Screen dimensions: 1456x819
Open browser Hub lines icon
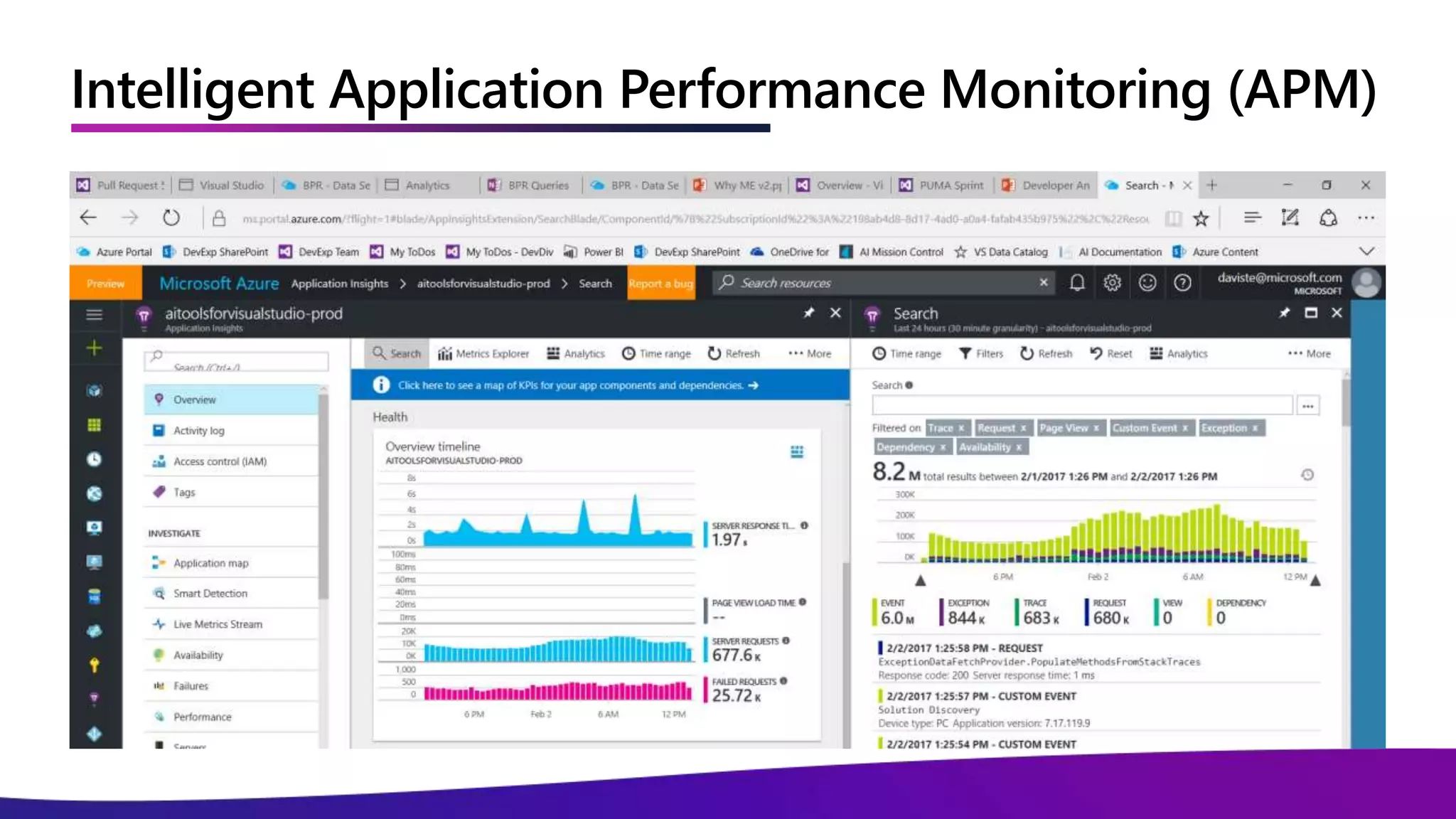tap(1253, 218)
